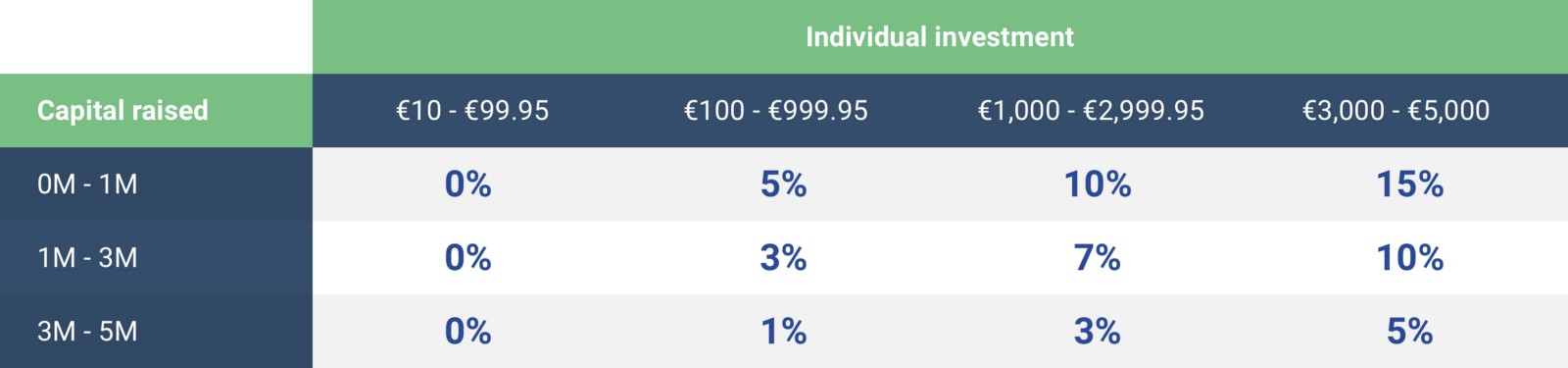Click the 15% value in first row
The width and height of the screenshot is (1568, 368).
pos(1409,184)
